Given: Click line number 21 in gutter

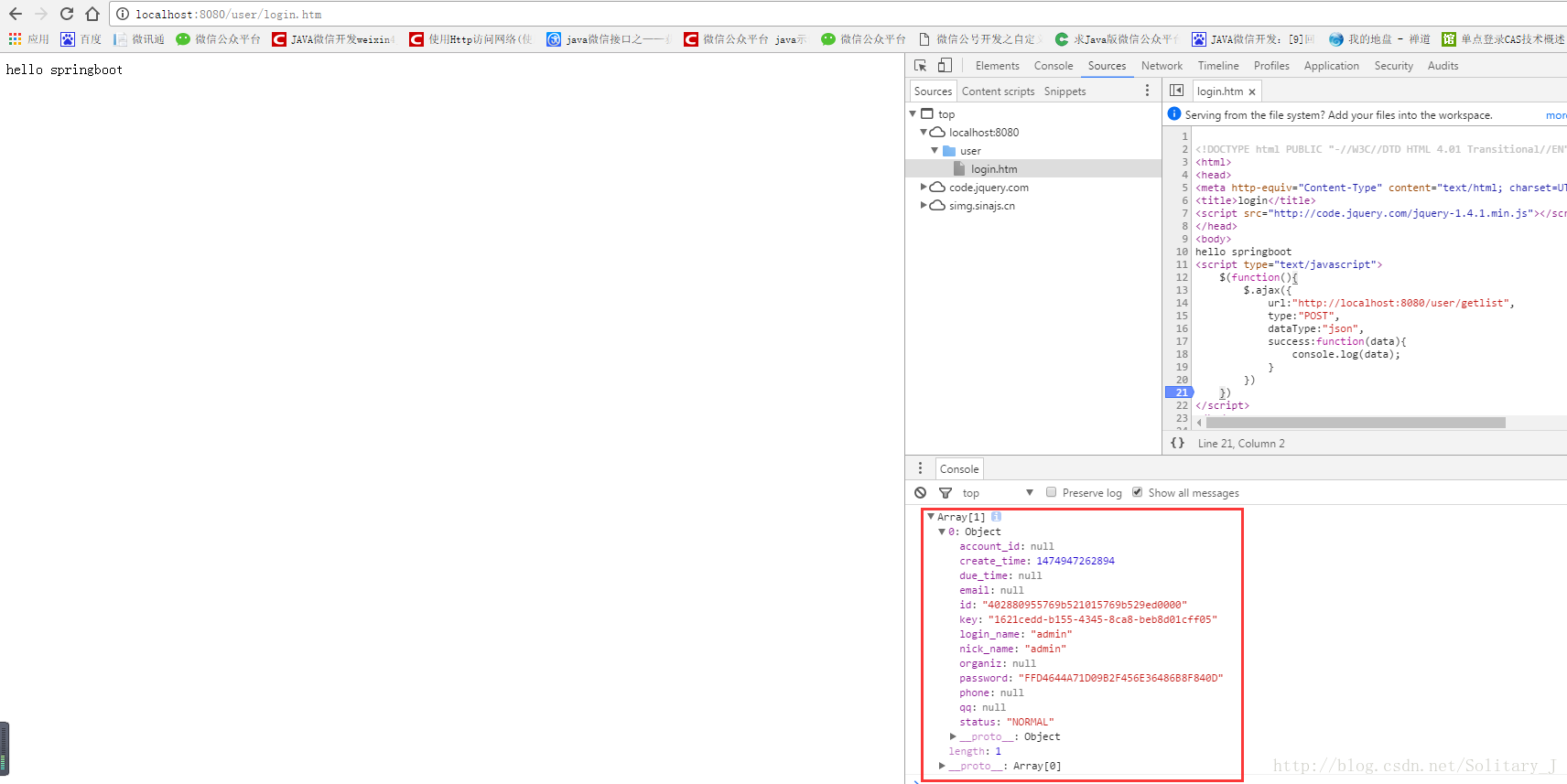Looking at the screenshot, I should pyautogui.click(x=1181, y=392).
